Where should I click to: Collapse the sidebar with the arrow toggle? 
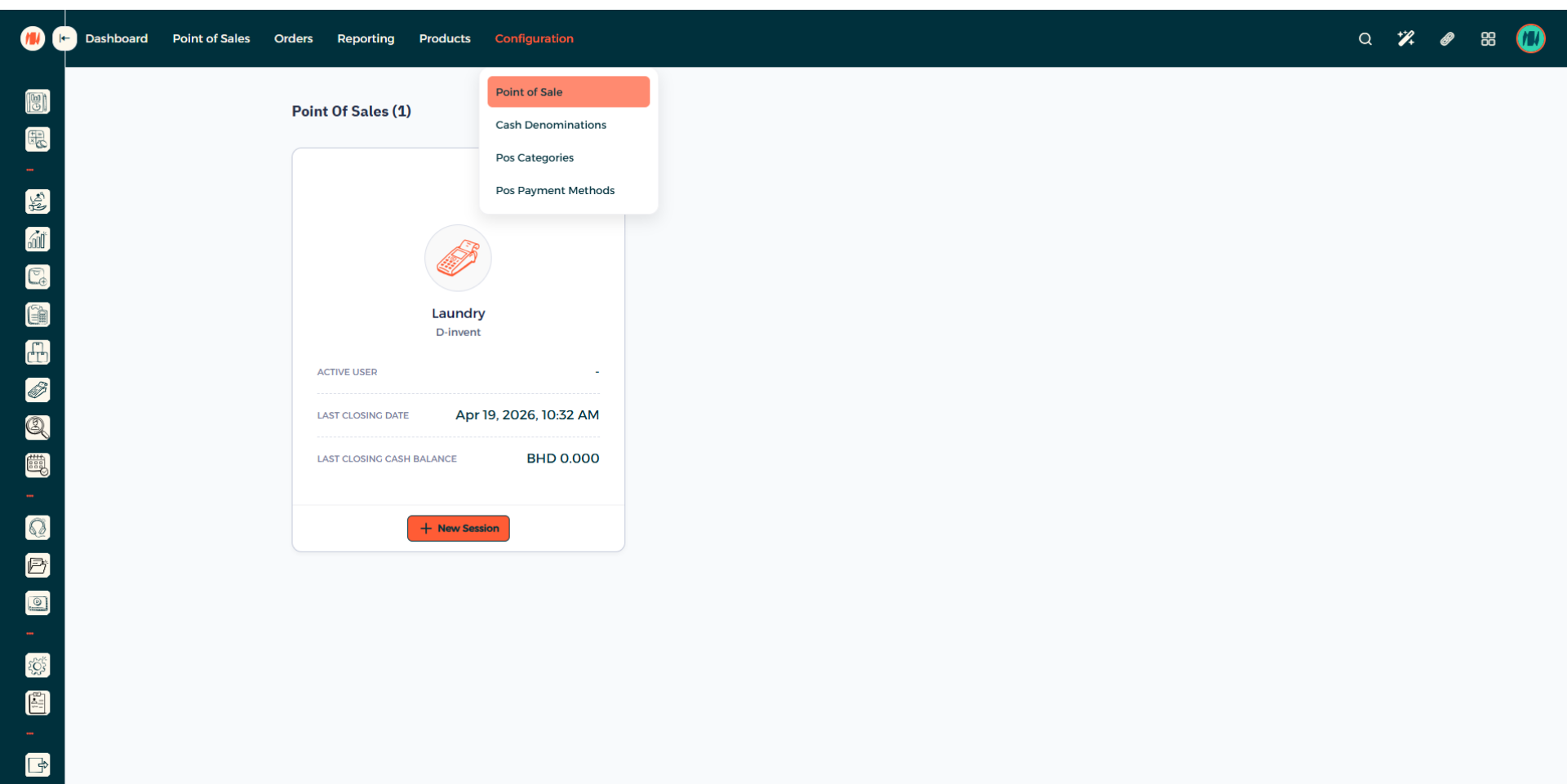[x=64, y=38]
